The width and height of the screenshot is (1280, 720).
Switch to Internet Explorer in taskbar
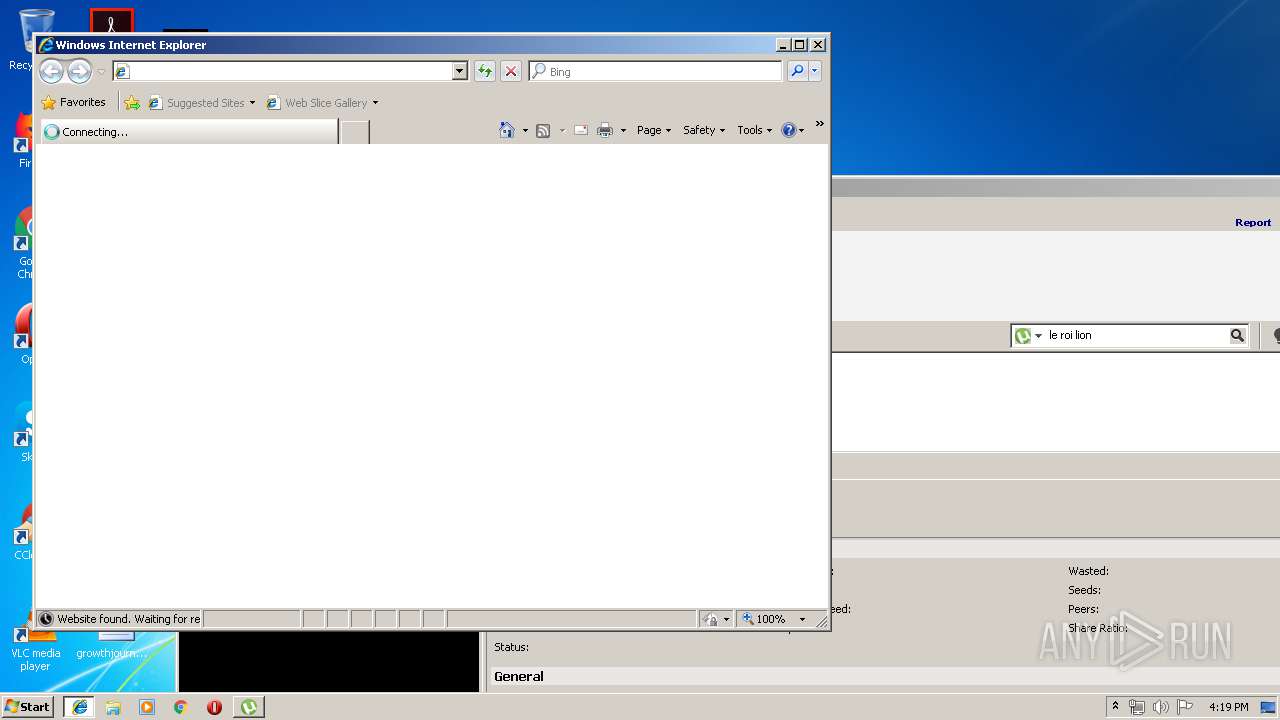[x=79, y=707]
